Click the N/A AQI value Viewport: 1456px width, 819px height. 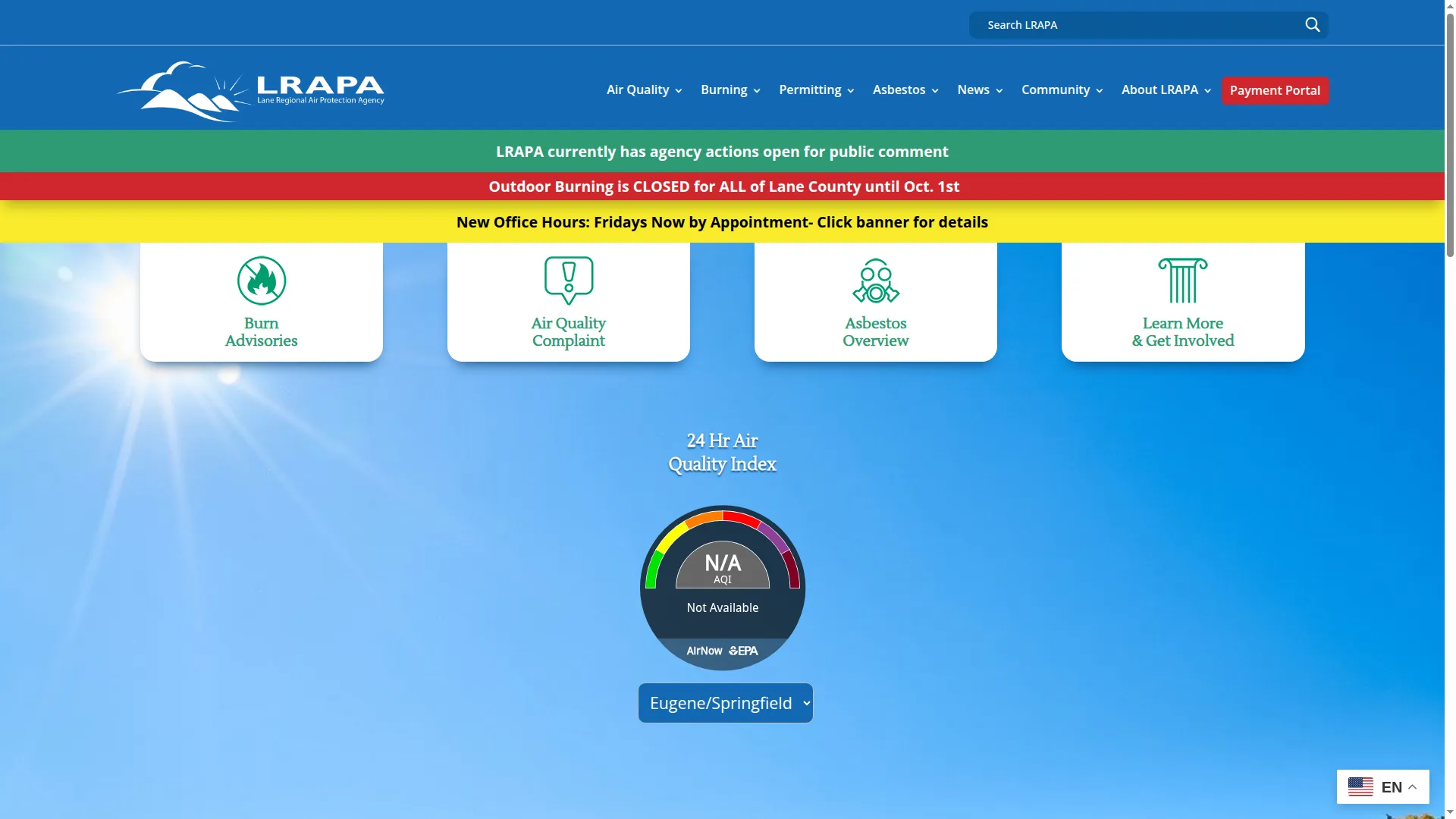[723, 563]
